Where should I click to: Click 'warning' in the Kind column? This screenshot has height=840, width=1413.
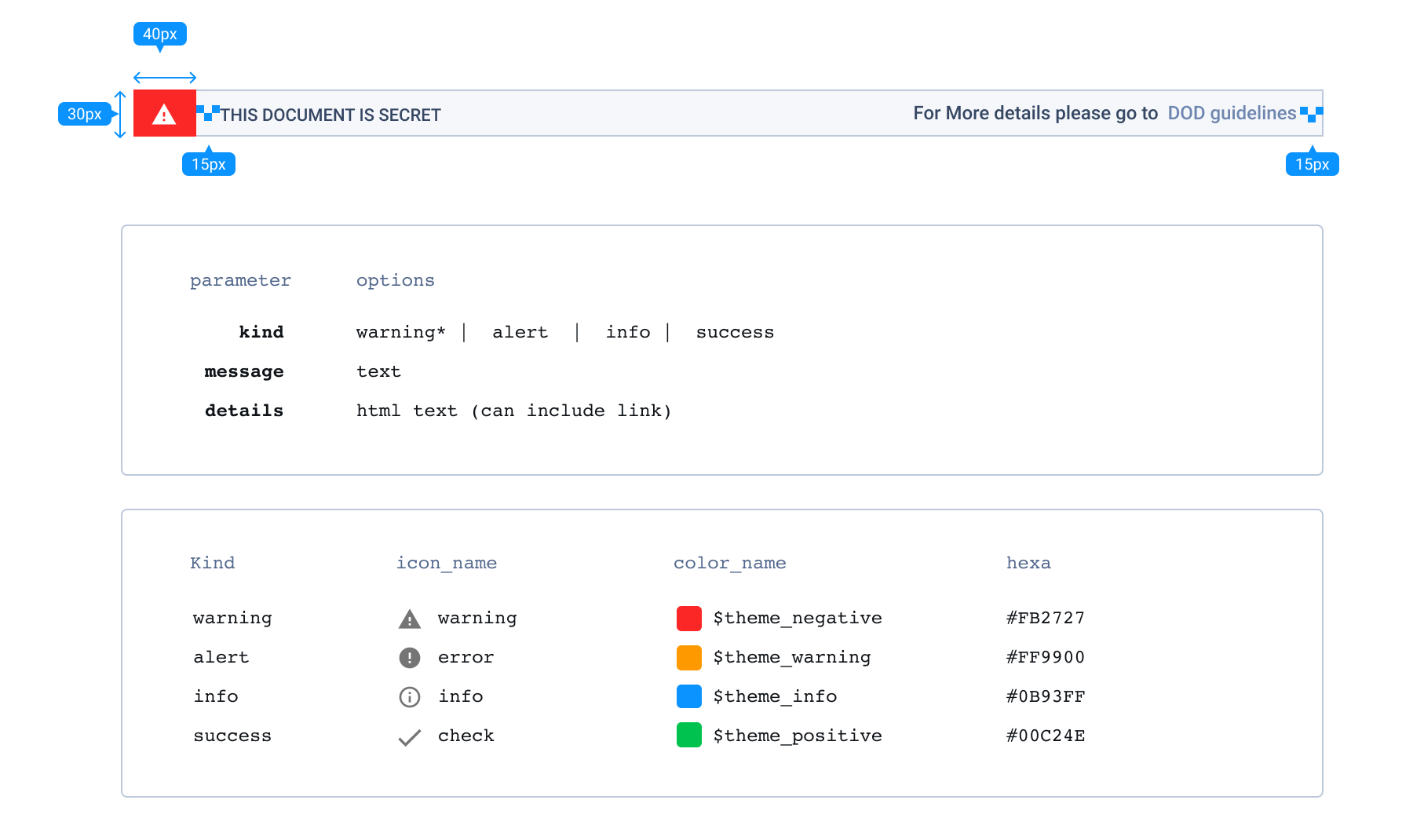coord(232,619)
